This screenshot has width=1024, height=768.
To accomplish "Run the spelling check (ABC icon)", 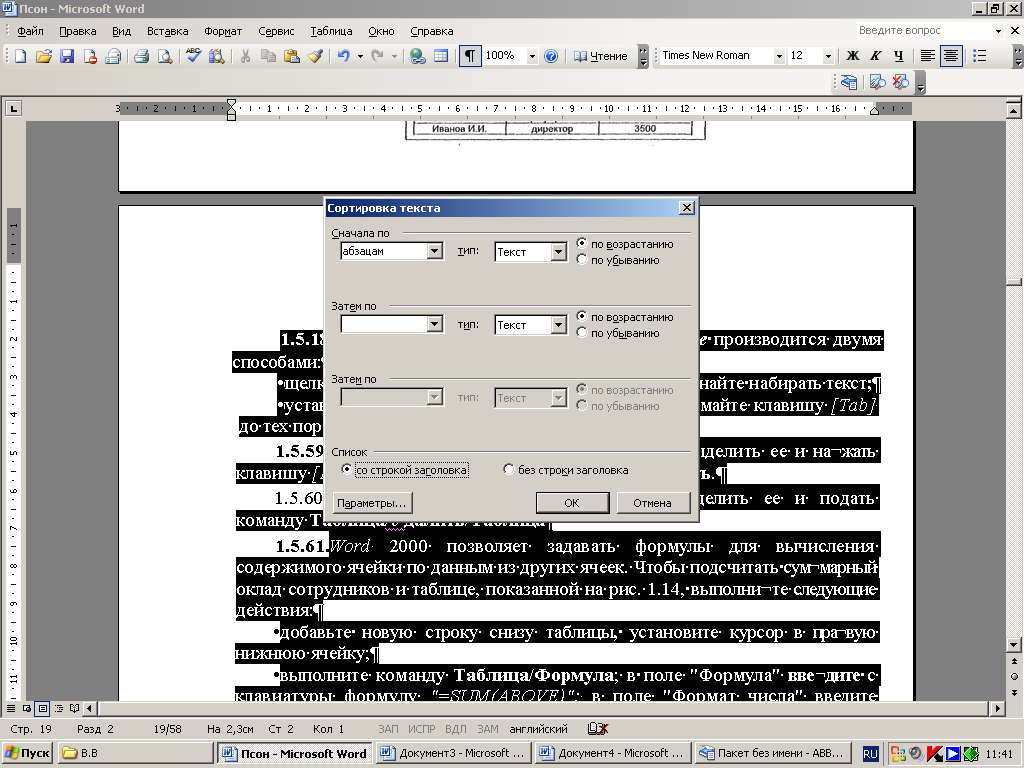I will pyautogui.click(x=193, y=56).
